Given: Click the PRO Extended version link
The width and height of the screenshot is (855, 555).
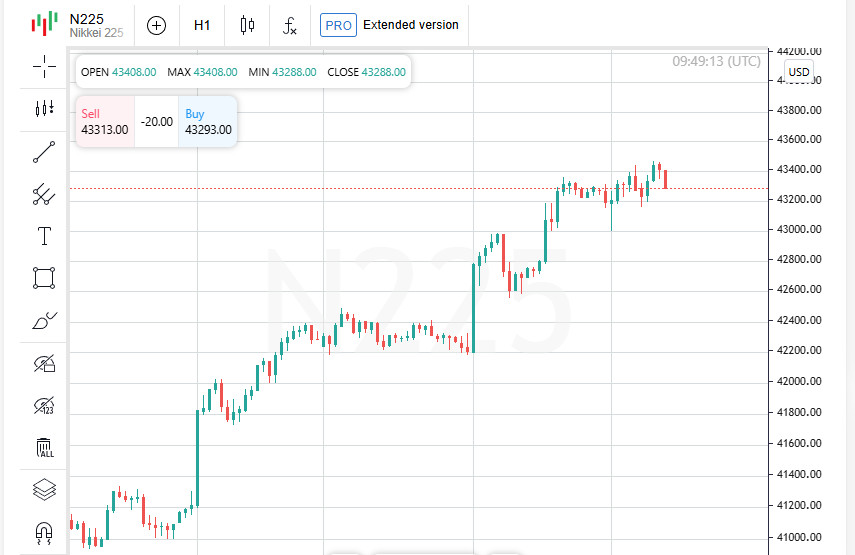Looking at the screenshot, I should click(x=390, y=25).
